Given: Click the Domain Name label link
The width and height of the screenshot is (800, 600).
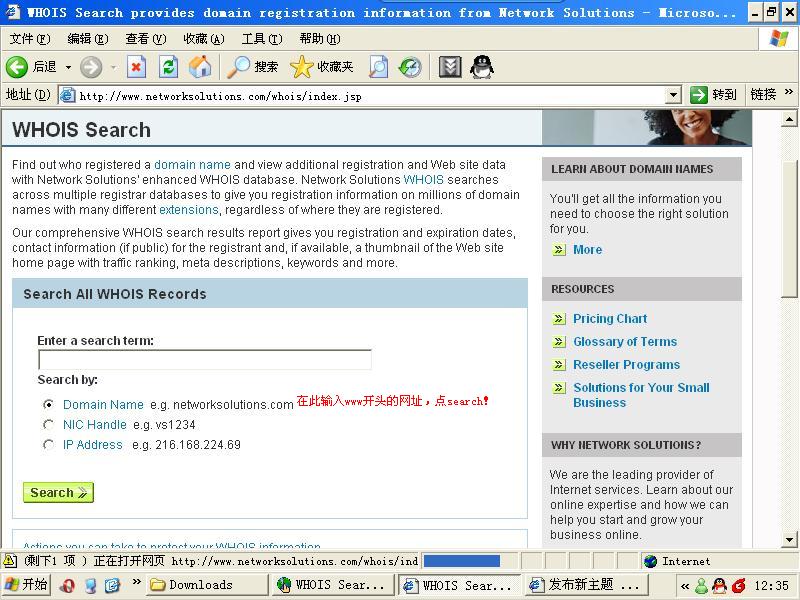Looking at the screenshot, I should point(103,405).
